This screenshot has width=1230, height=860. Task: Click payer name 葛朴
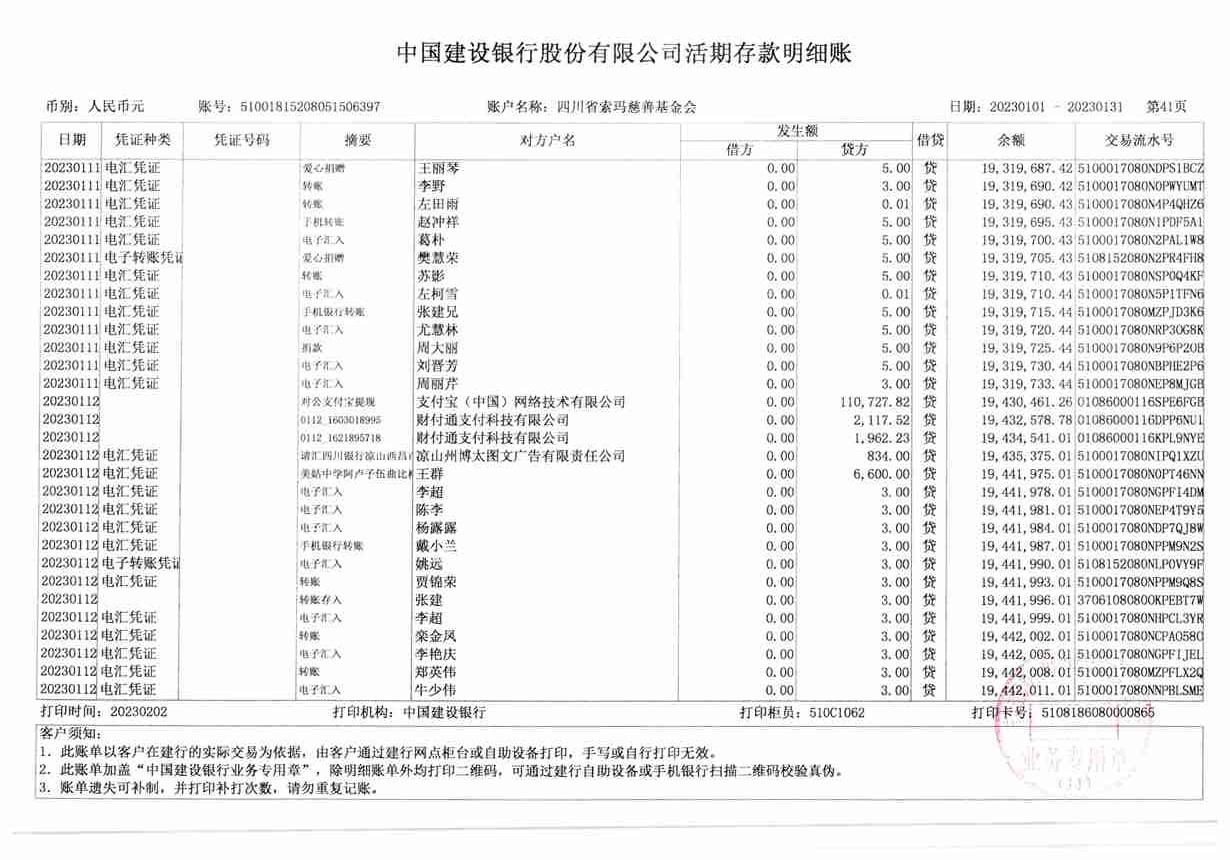(430, 240)
